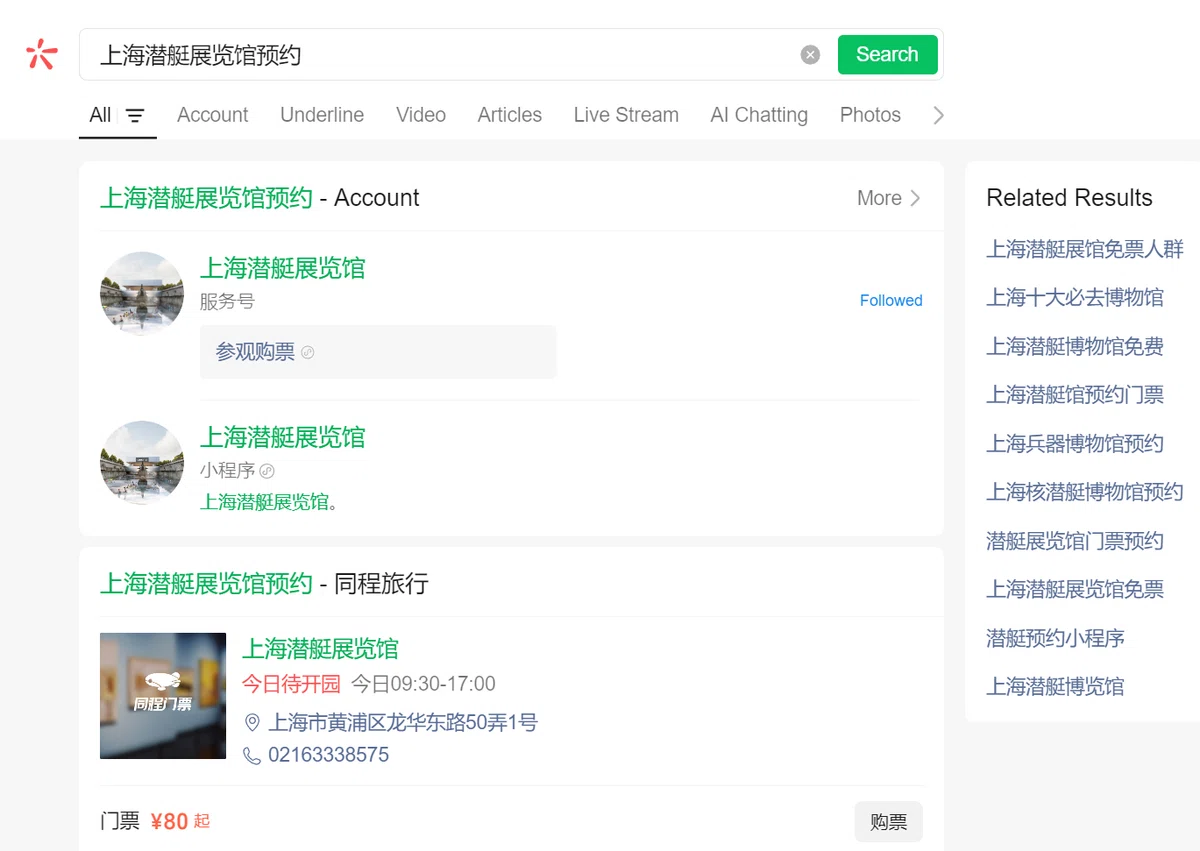Open 上海潜艇展览馆 service account title

(x=283, y=268)
